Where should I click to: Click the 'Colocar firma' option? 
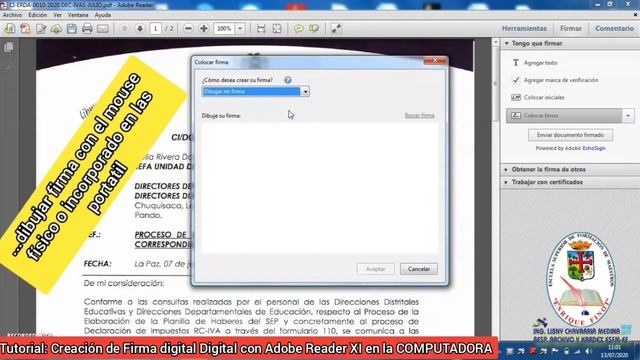coord(564,116)
